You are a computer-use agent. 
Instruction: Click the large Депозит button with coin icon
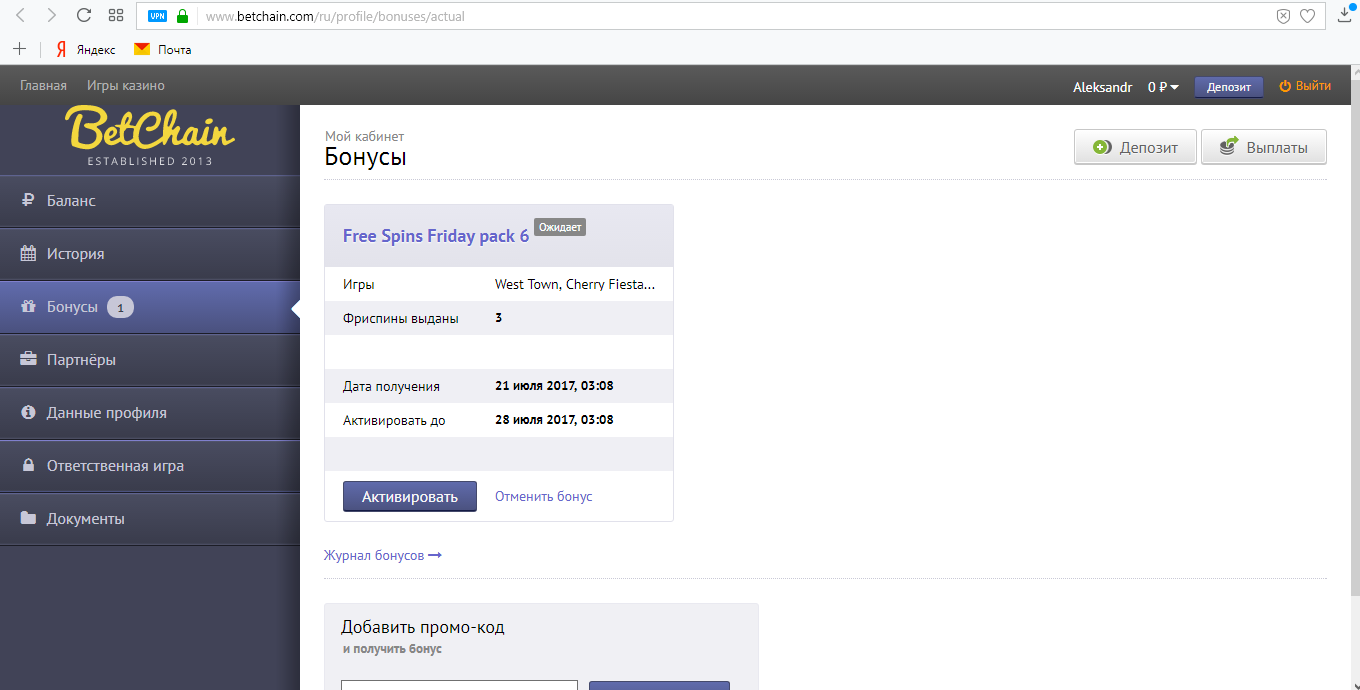click(1135, 147)
